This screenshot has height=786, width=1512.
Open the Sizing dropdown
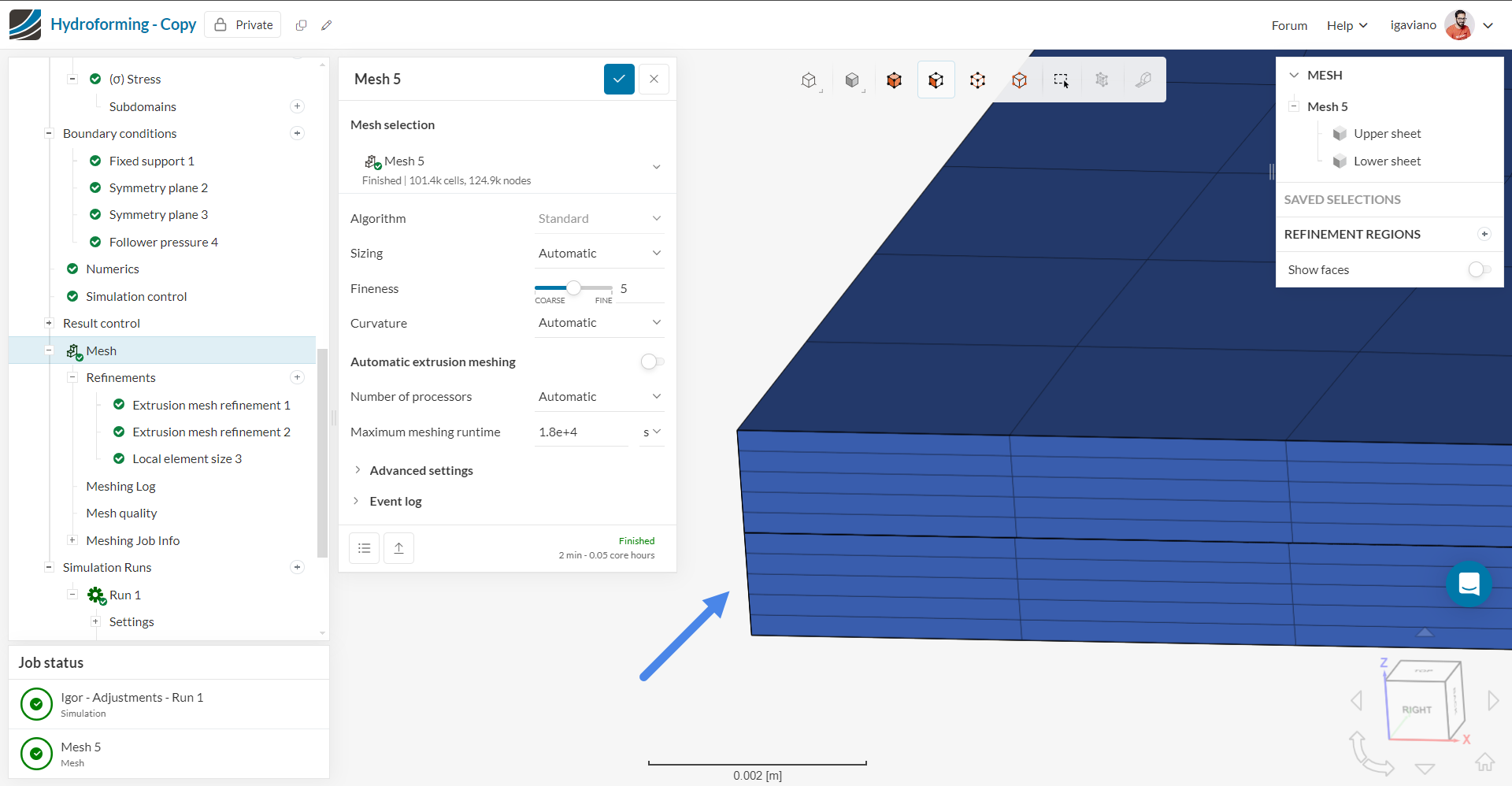[x=599, y=254]
